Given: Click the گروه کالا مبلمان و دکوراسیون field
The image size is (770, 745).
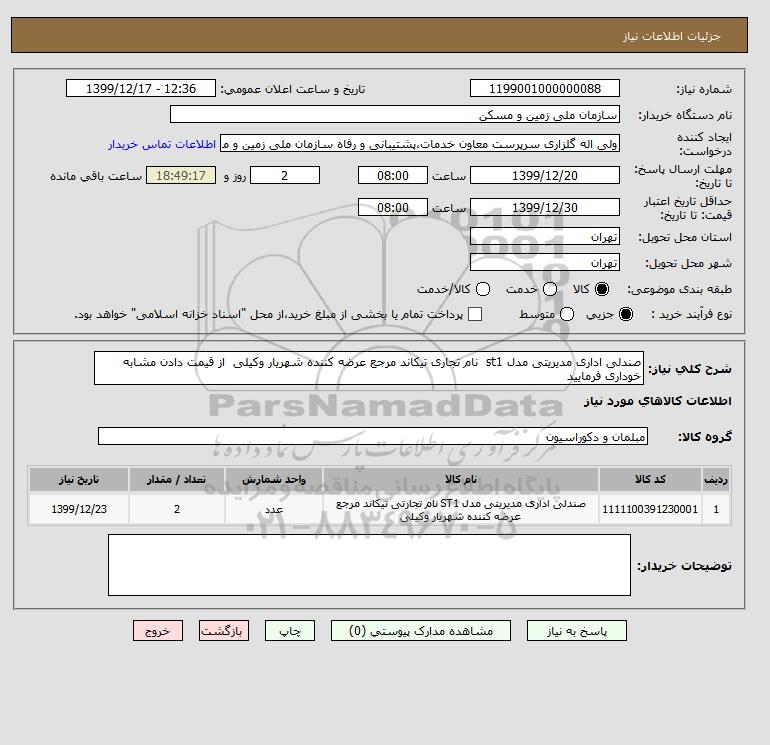Looking at the screenshot, I should click(373, 436).
